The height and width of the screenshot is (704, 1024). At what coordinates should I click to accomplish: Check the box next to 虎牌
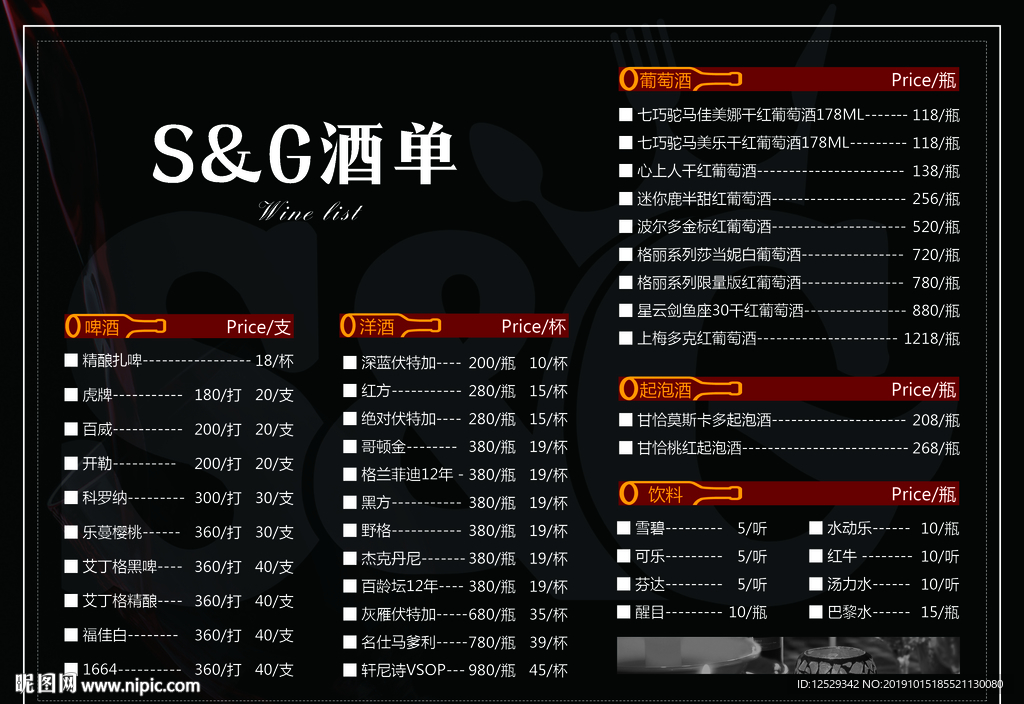click(x=71, y=394)
